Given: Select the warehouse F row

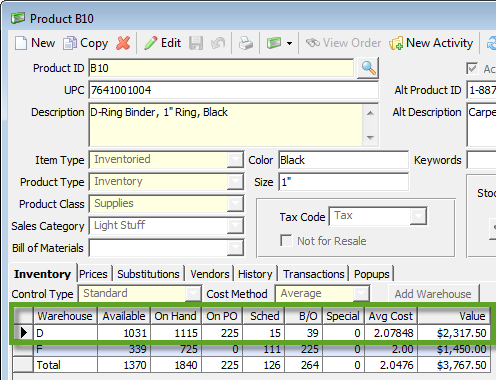Looking at the screenshot, I should [252, 349].
